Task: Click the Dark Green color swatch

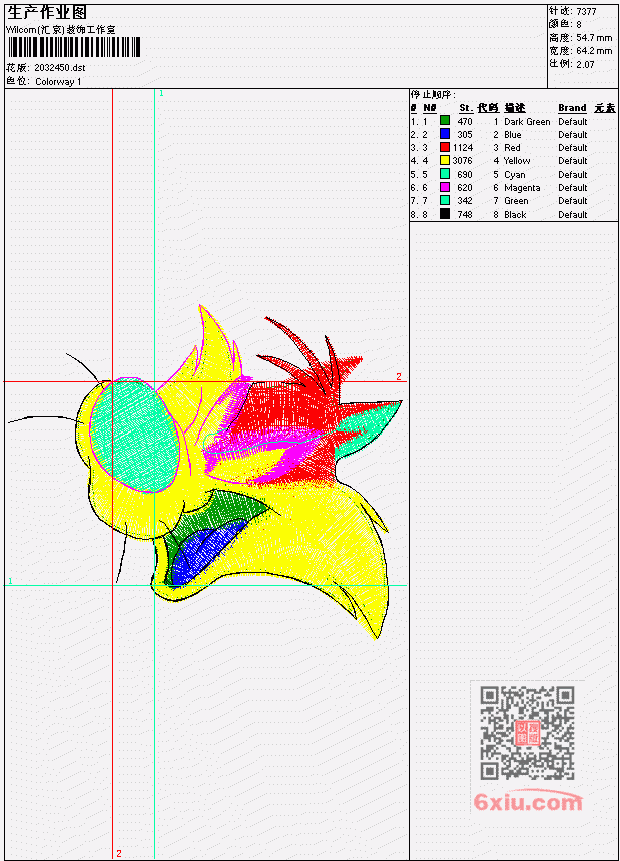Action: coord(445,120)
